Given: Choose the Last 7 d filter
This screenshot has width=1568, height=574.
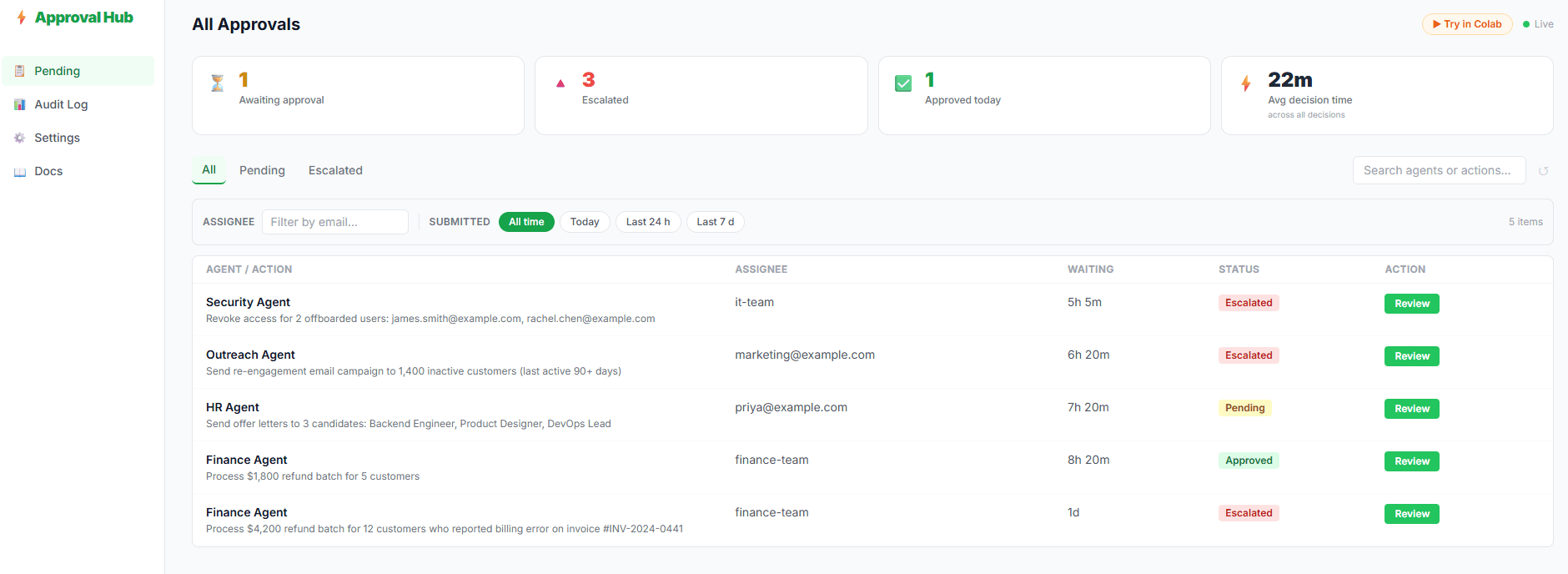Looking at the screenshot, I should pyautogui.click(x=715, y=222).
